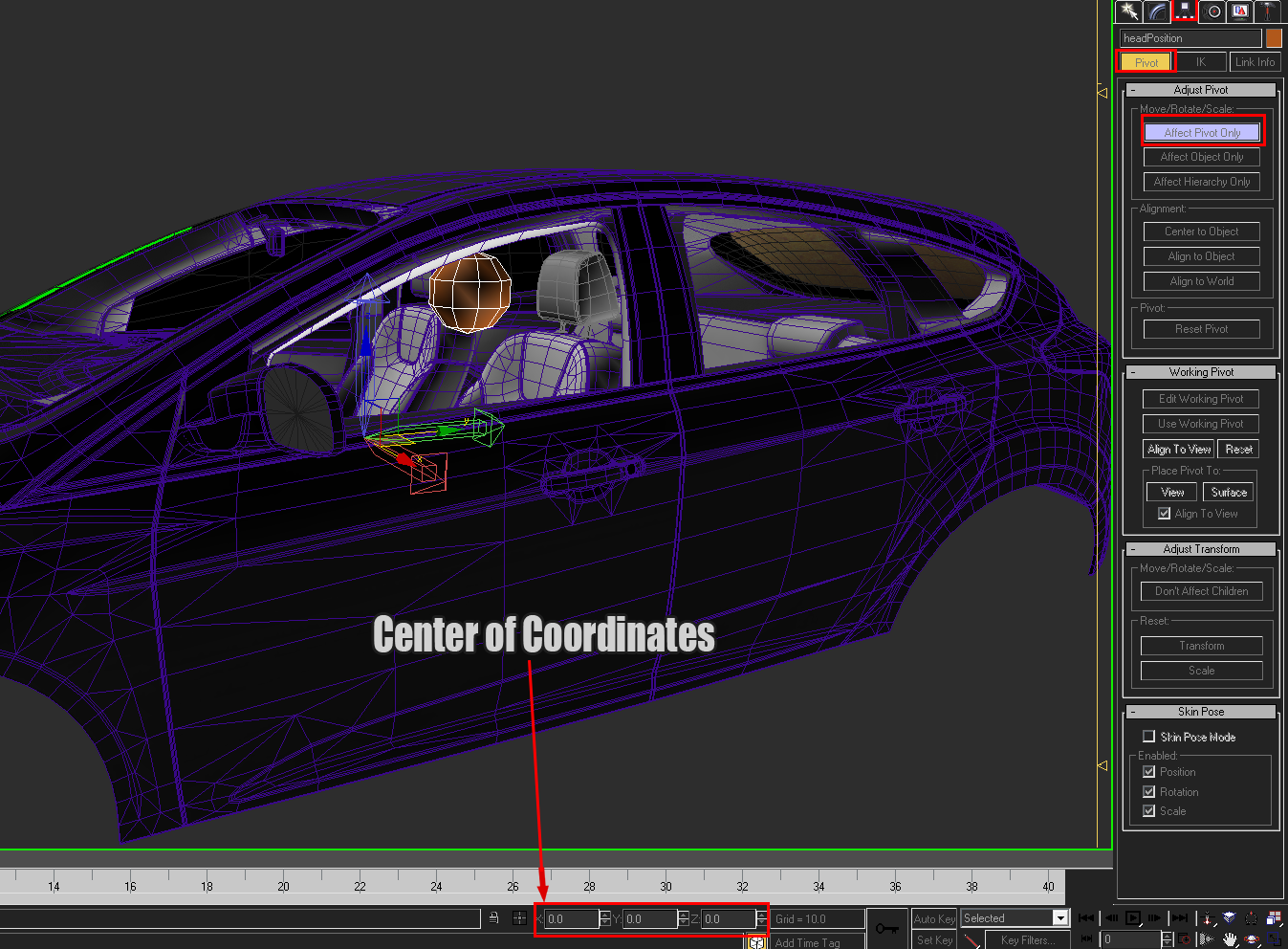Click Align to Object button
Viewport: 1288px width, 949px height.
[1202, 256]
